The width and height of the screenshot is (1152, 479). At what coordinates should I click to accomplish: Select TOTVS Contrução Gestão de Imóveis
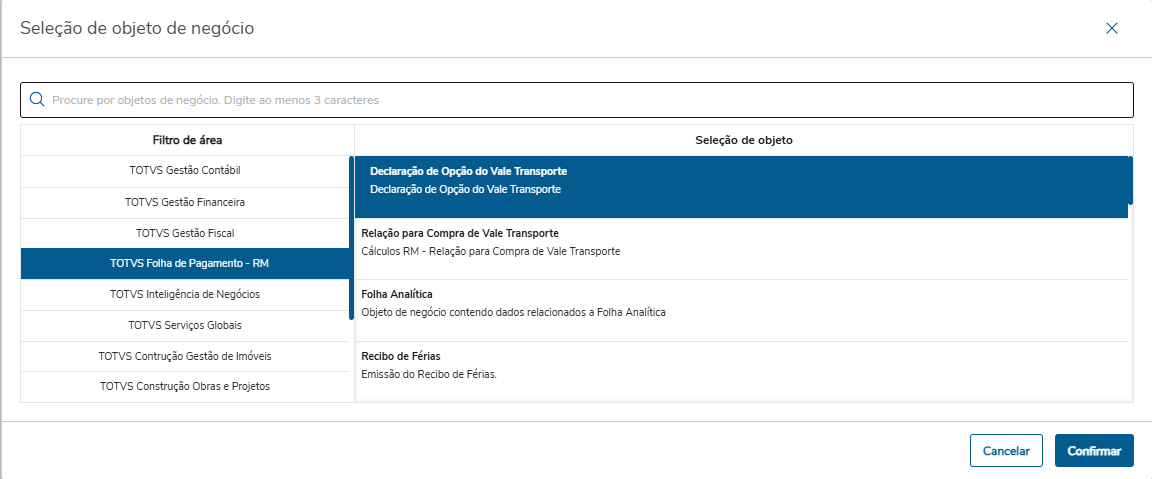tap(185, 356)
